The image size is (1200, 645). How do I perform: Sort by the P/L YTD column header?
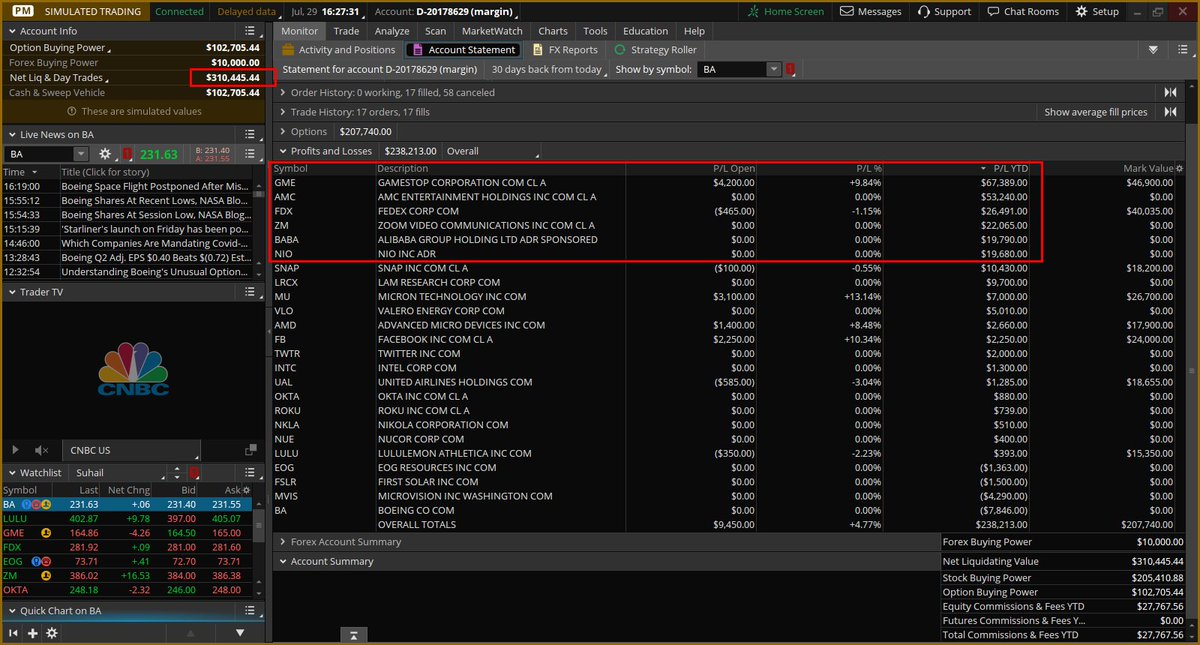coord(1011,169)
